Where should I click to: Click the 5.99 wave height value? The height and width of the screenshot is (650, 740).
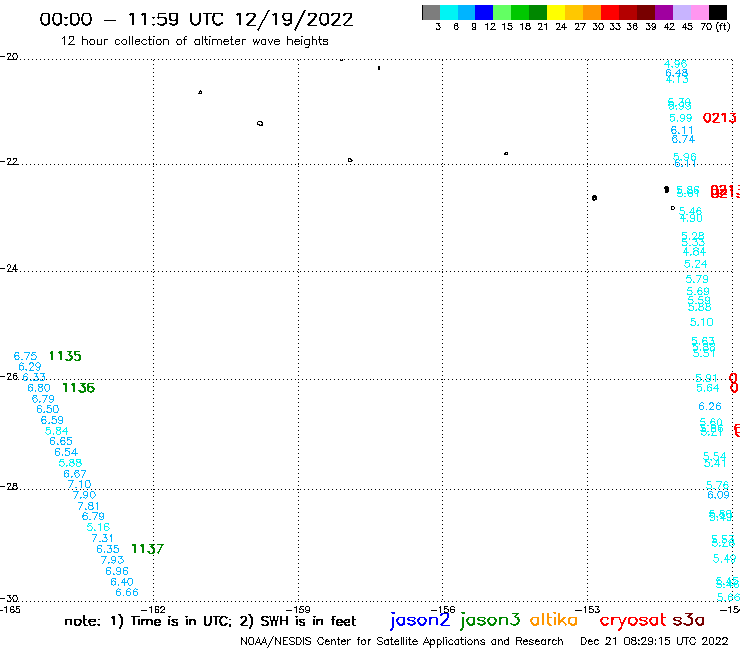[681, 118]
